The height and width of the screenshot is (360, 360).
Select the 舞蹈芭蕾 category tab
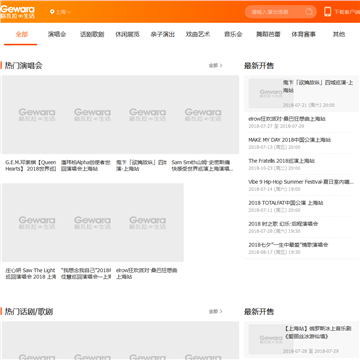pos(268,34)
